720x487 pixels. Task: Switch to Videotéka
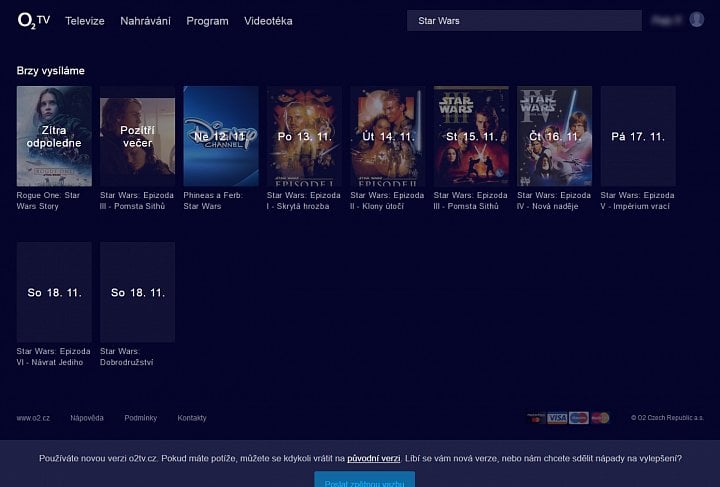(268, 21)
